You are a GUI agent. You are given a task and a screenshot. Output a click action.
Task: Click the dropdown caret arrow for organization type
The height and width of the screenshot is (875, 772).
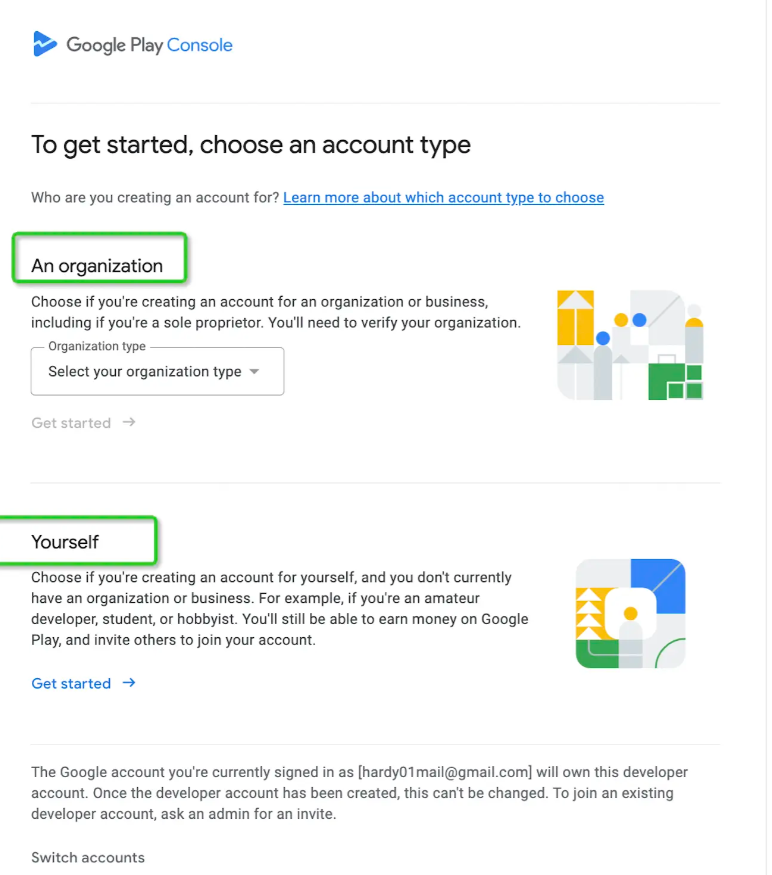(x=254, y=372)
